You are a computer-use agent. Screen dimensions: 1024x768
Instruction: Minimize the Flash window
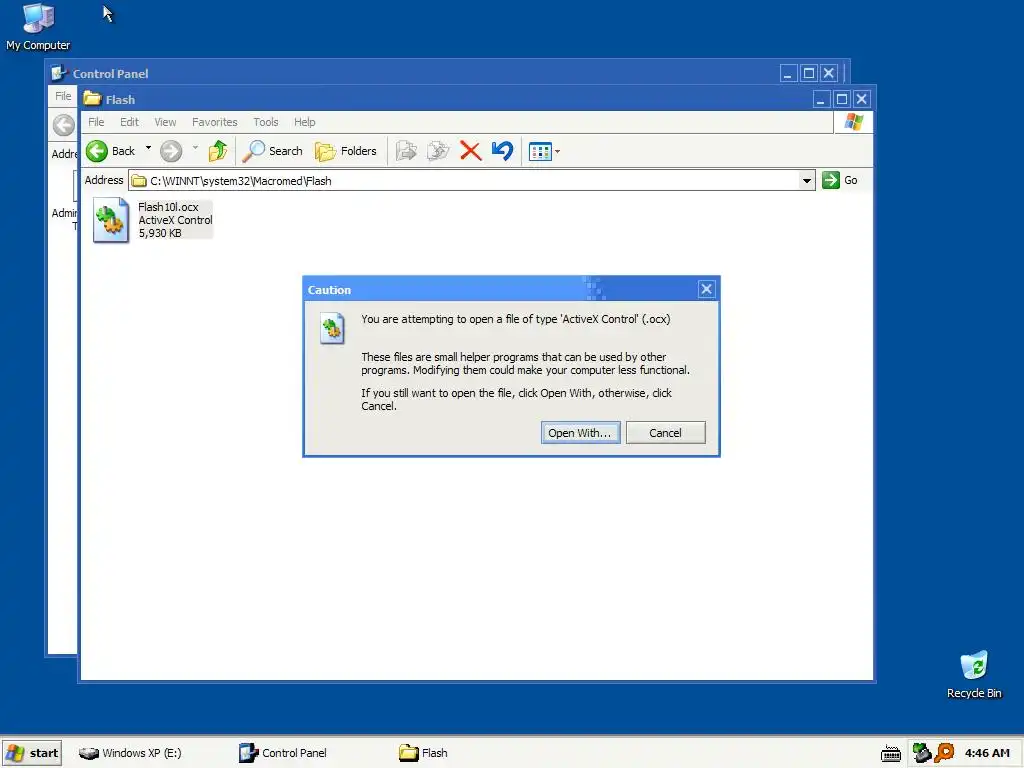point(822,99)
